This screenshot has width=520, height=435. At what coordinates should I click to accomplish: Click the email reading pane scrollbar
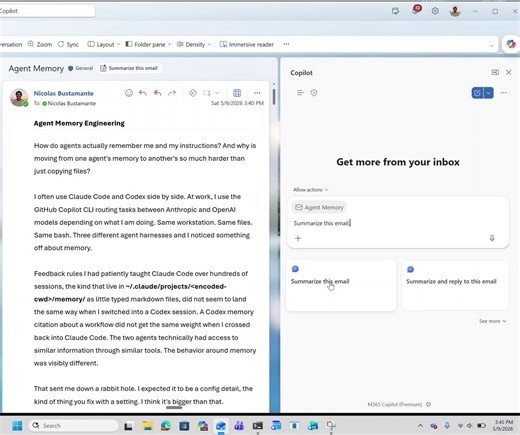coord(274,97)
